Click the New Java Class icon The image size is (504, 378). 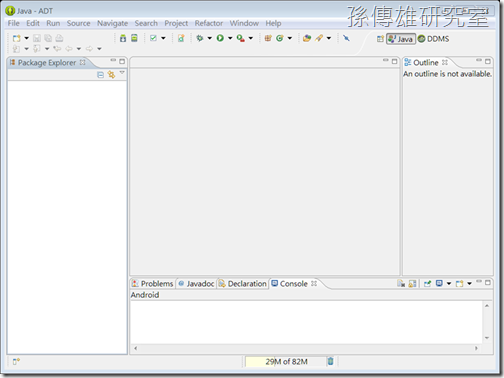280,38
